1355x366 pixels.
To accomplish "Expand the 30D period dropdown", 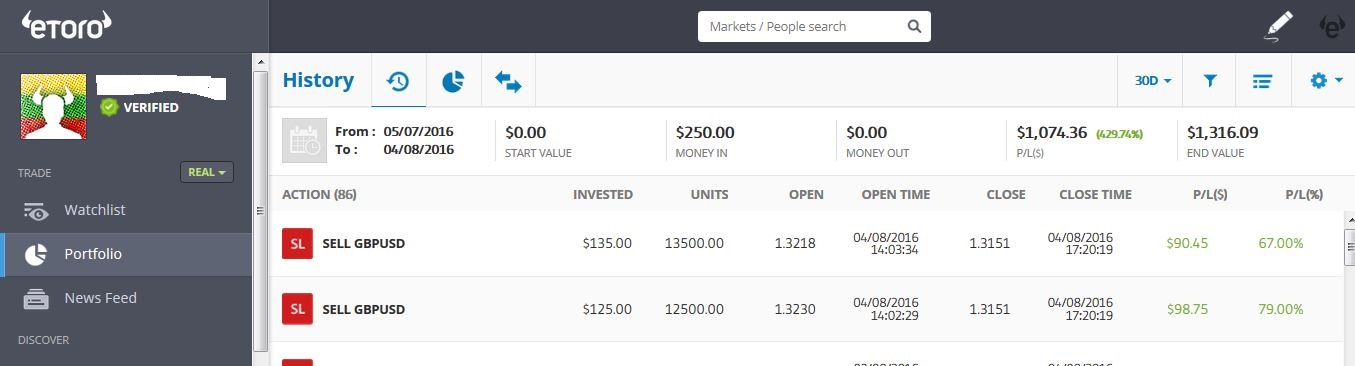I will tap(1153, 81).
